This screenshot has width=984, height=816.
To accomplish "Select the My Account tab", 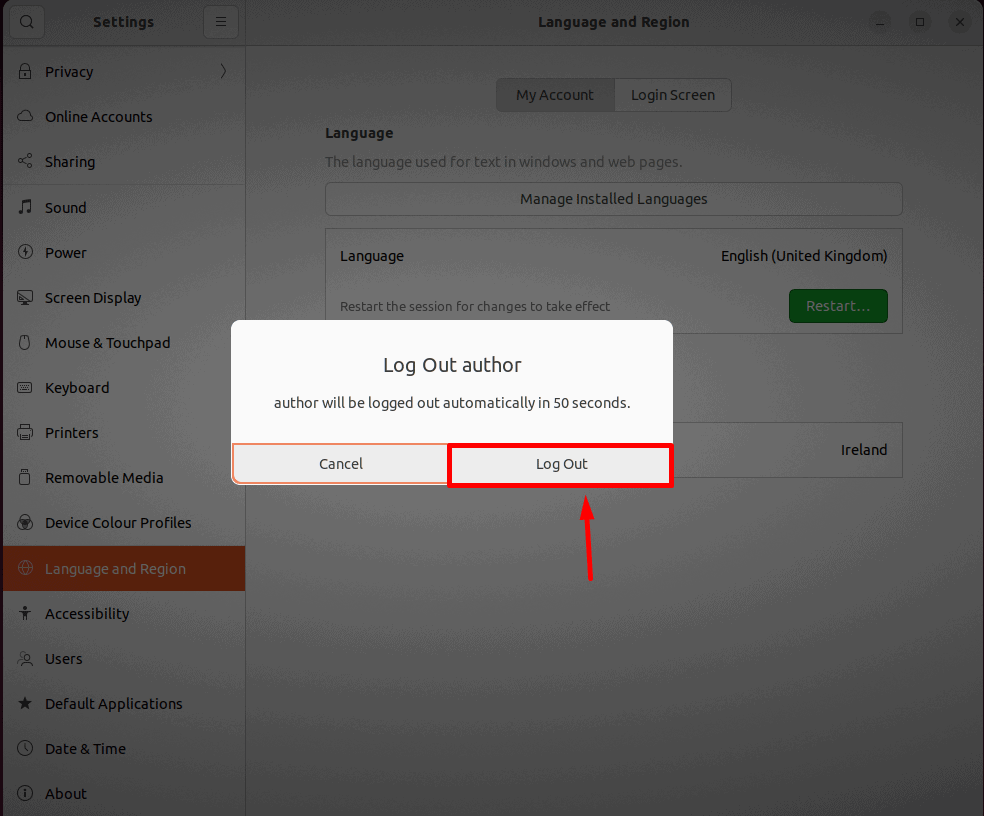I will [555, 94].
